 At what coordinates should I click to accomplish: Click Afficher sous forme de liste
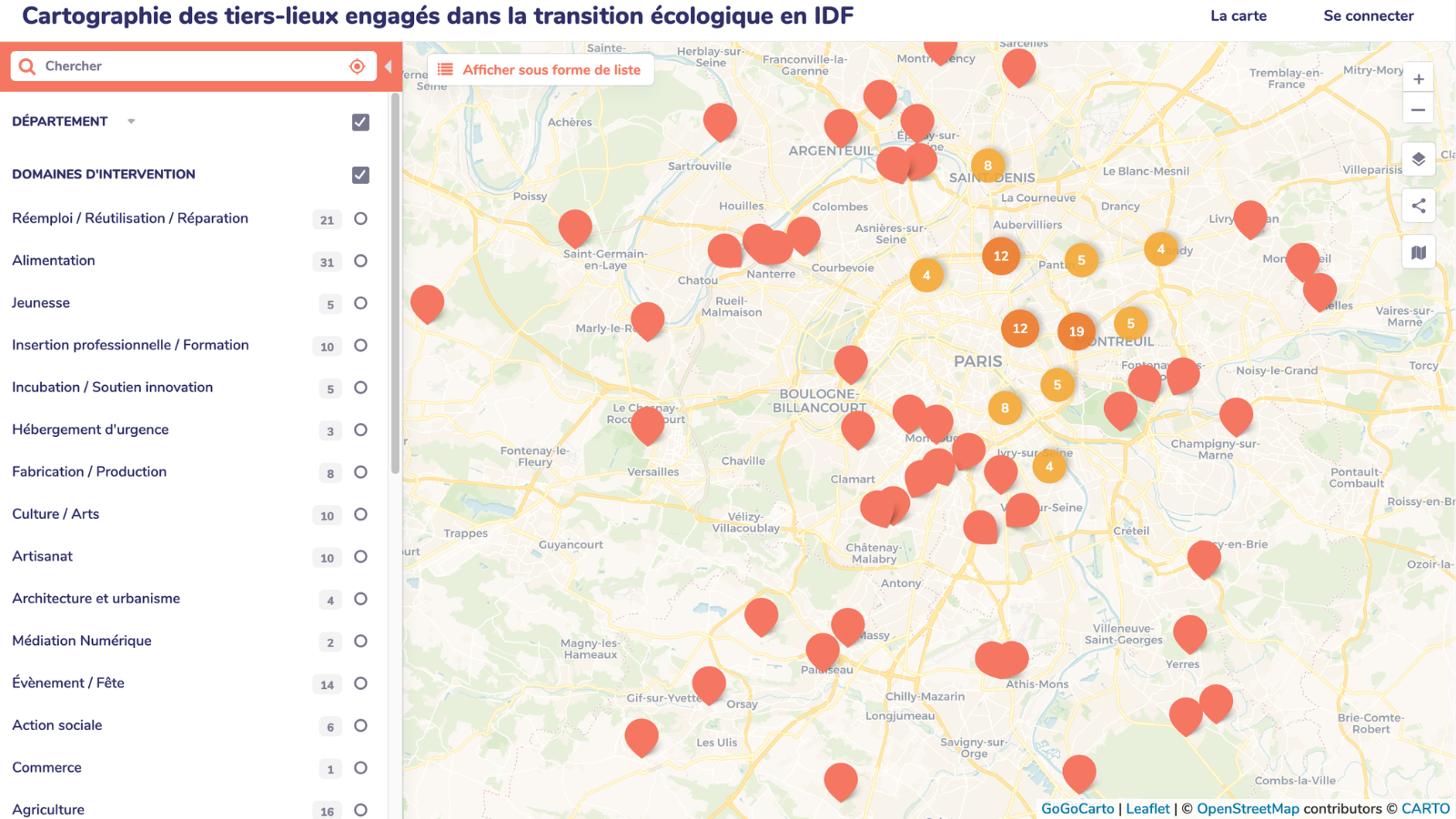541,70
